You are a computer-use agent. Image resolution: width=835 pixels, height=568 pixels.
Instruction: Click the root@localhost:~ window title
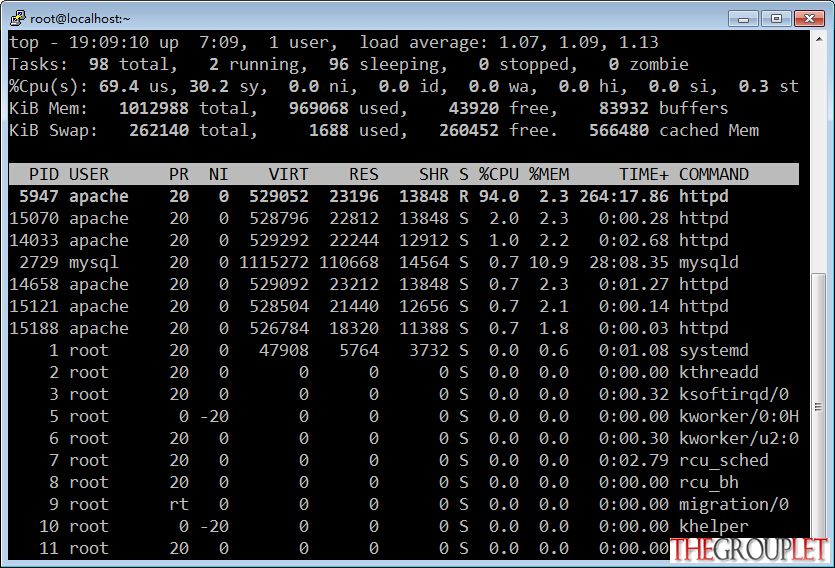80,19
